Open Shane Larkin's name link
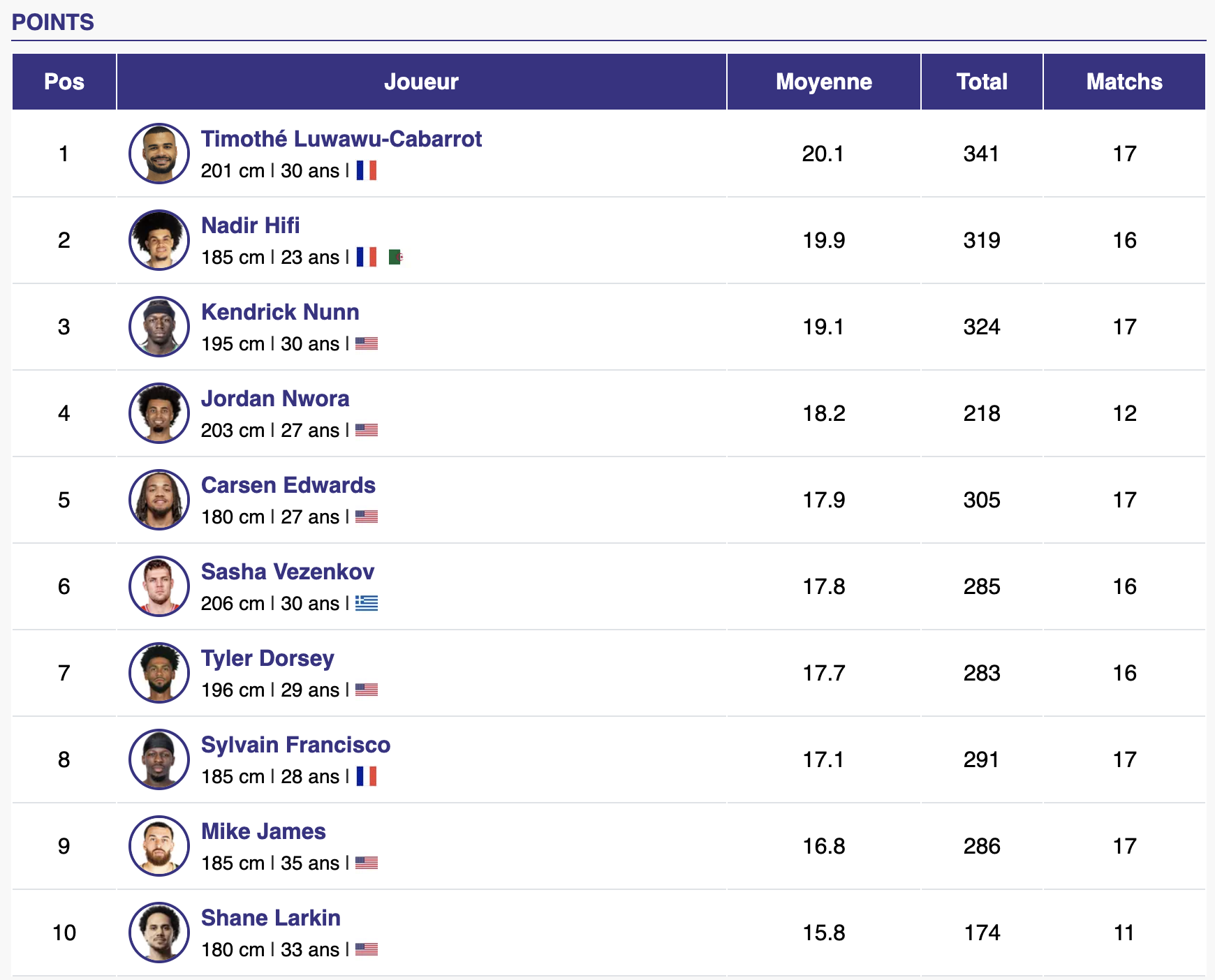The width and height of the screenshot is (1215, 980). tap(271, 918)
